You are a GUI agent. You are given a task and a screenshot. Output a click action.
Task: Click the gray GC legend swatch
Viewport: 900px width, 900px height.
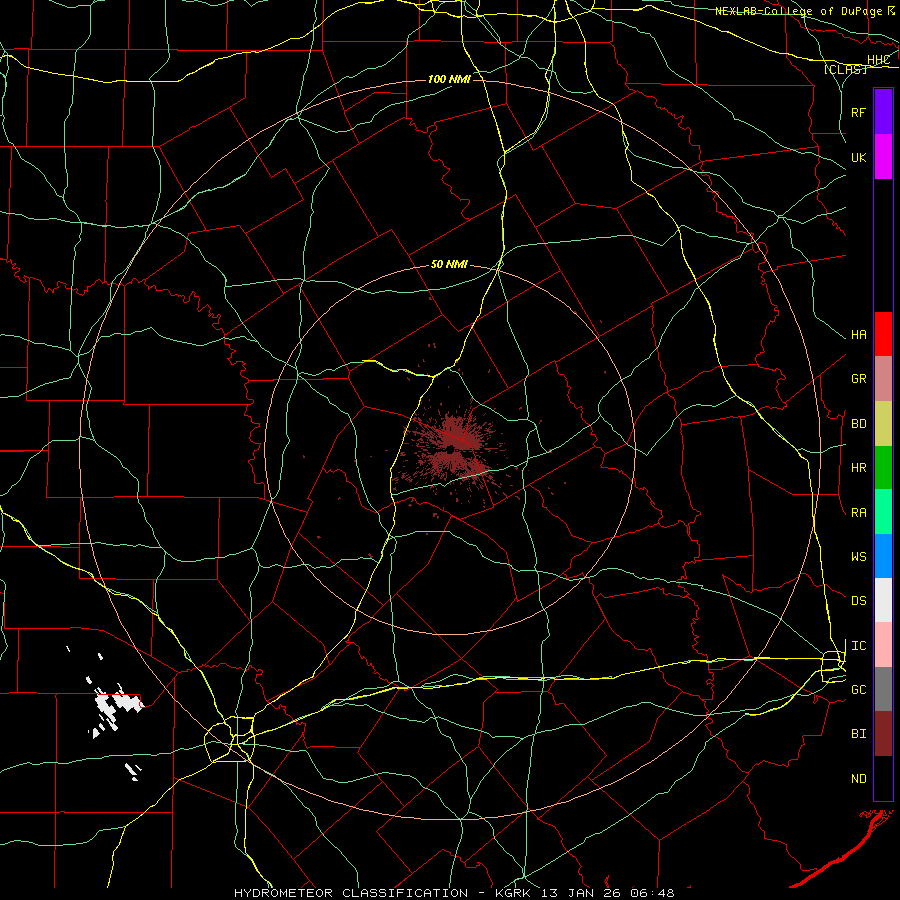[x=883, y=689]
